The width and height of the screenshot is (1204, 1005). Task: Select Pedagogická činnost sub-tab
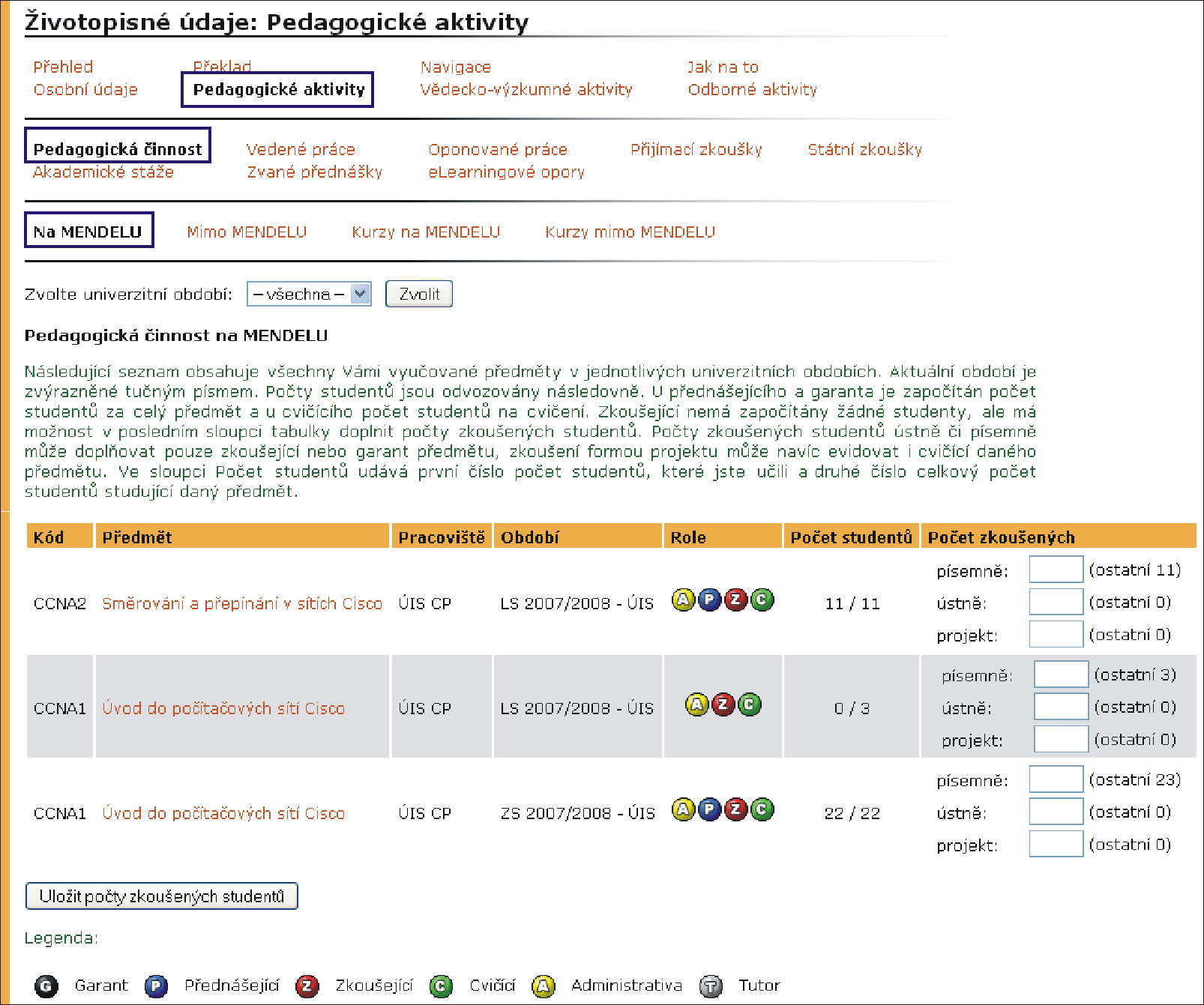(x=118, y=148)
